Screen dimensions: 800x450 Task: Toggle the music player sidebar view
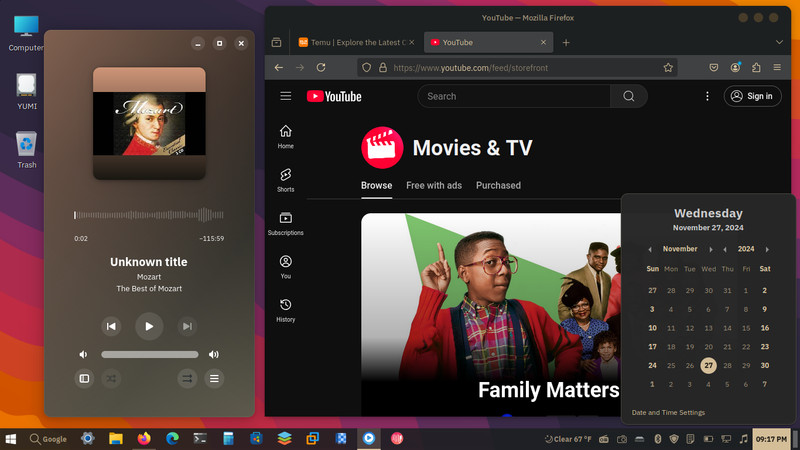[84, 379]
